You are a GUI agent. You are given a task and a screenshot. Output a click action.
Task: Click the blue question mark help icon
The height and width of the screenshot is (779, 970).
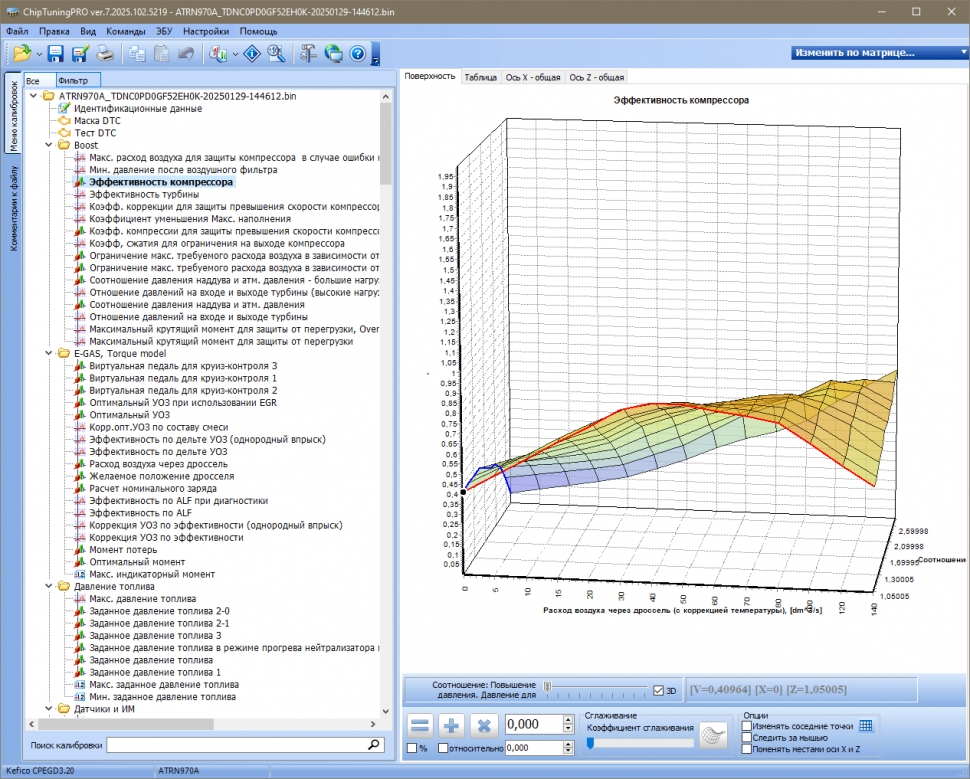(x=357, y=54)
